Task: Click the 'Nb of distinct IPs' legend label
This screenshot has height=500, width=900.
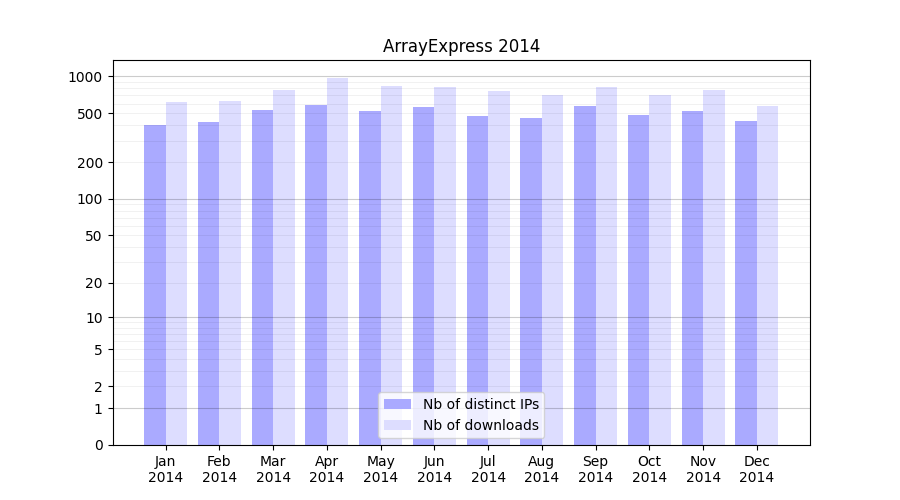Action: 480,404
